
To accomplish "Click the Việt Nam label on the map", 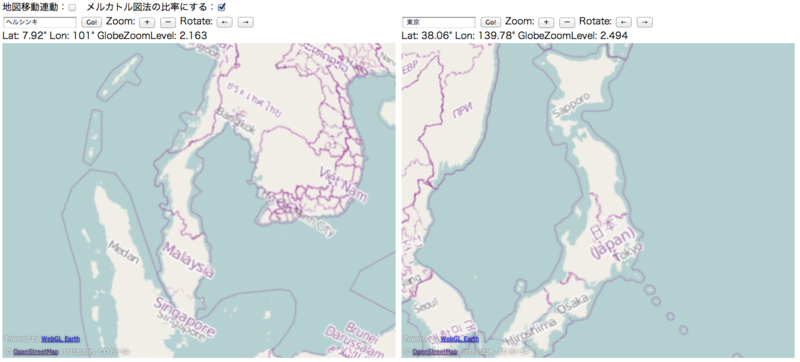I will coord(343,184).
